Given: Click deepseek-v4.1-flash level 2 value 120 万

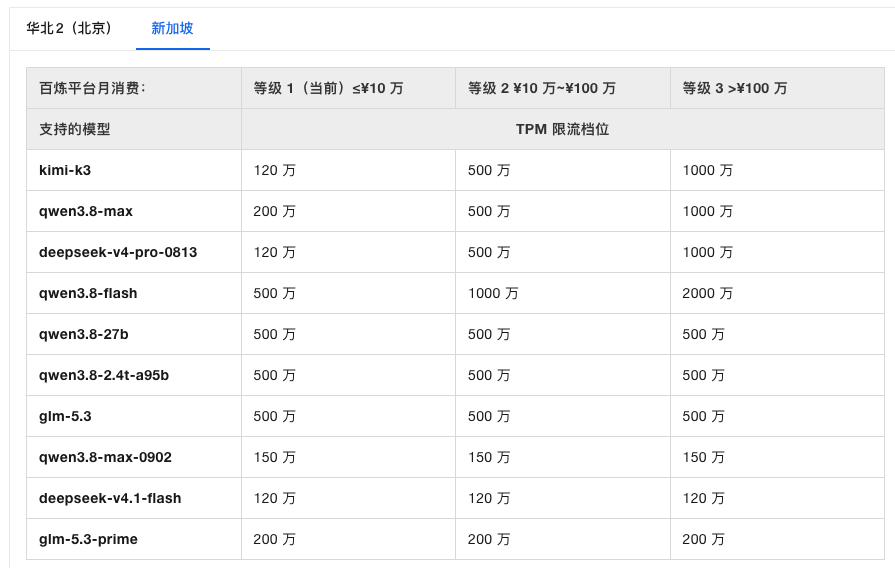Looking at the screenshot, I should pos(489,498).
